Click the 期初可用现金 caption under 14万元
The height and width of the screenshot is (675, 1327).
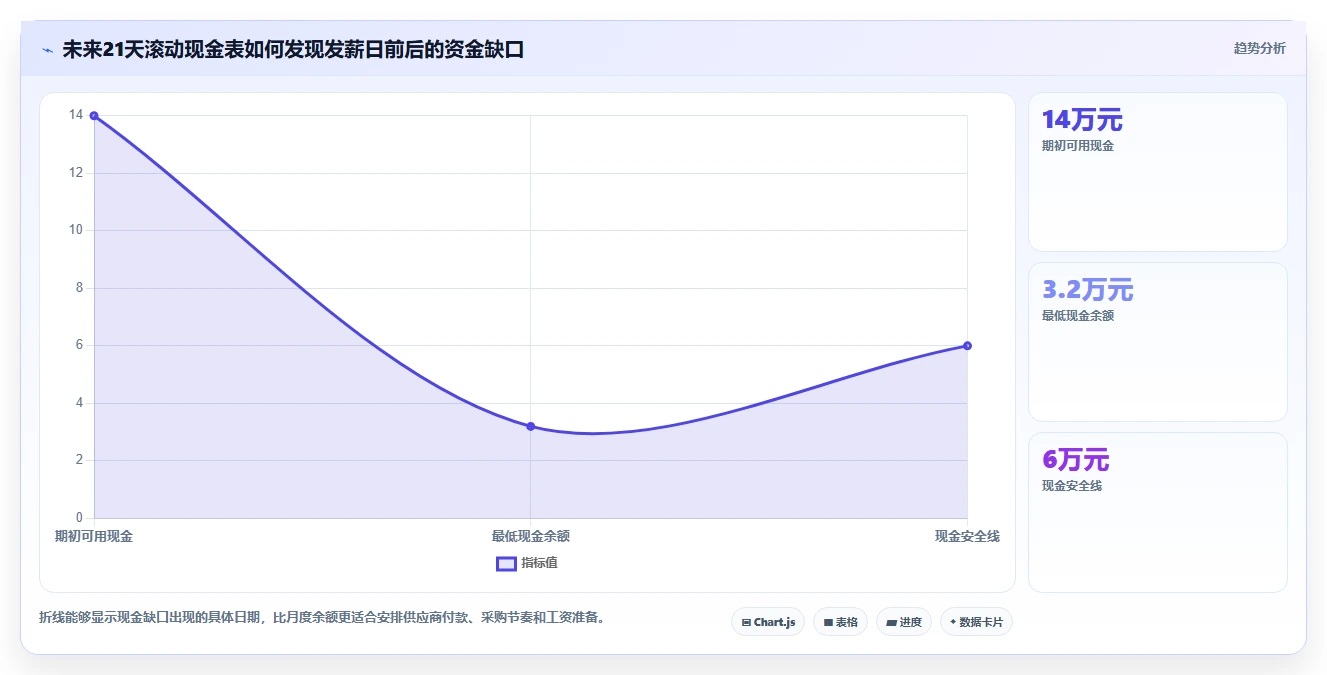(x=1078, y=146)
